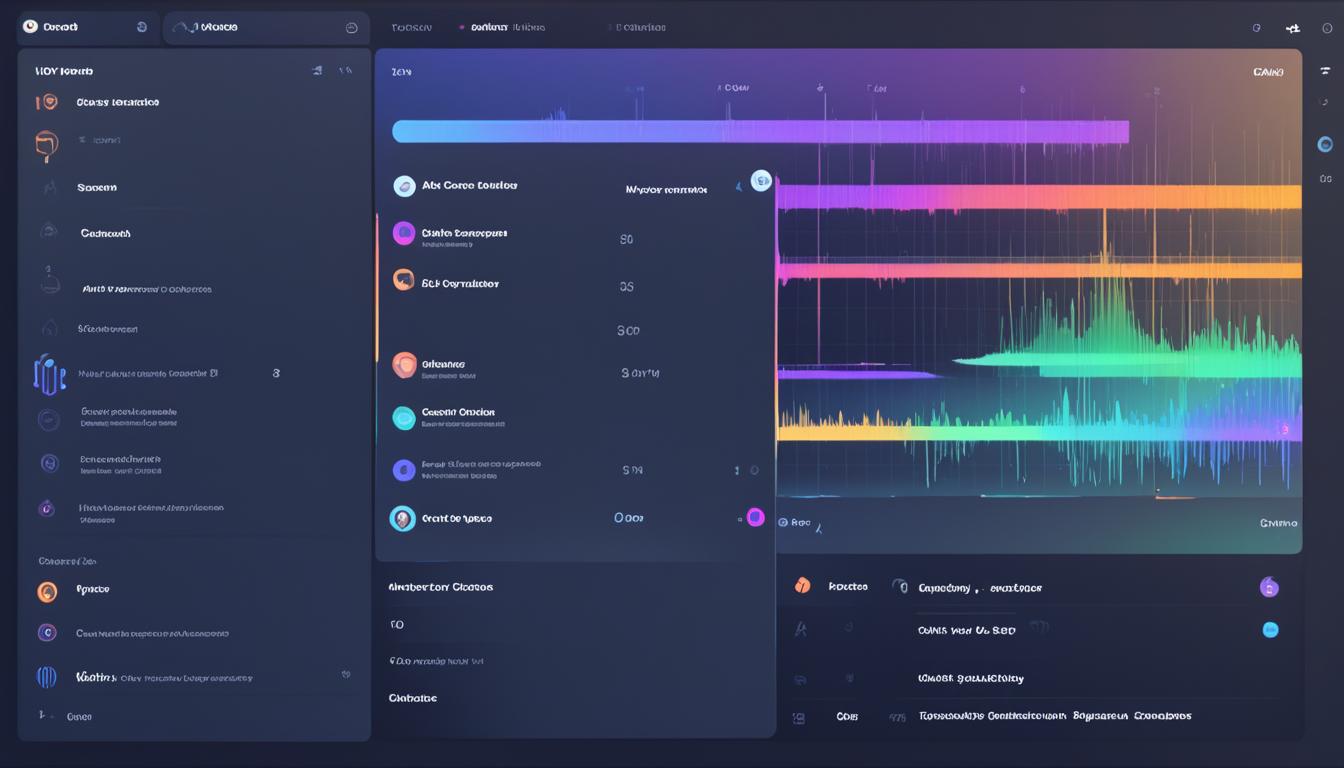The image size is (1344, 768).
Task: Click the blue mixer sliders icon in sidebar
Action: tap(48, 374)
